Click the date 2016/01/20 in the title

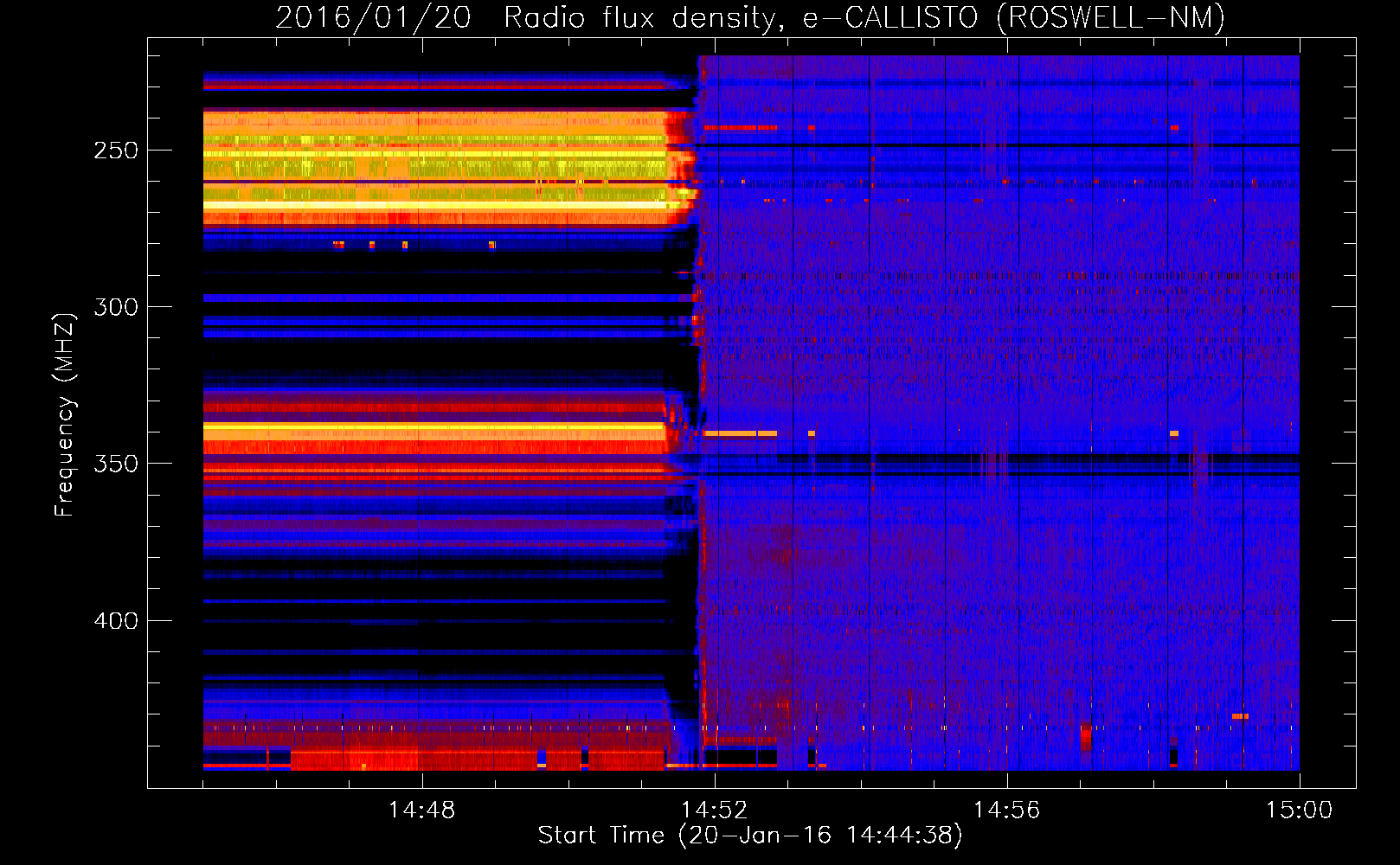(373, 17)
